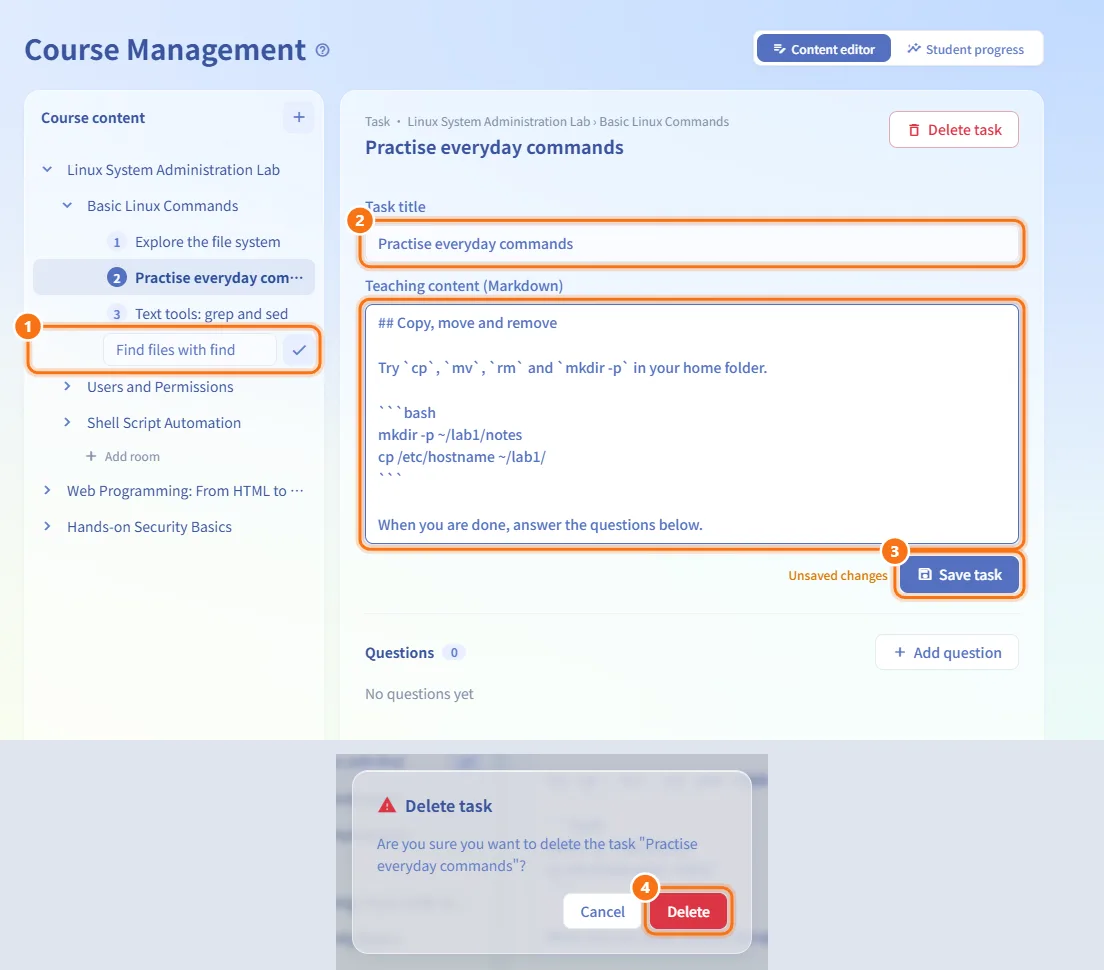Confirm the new task name with the checkmark
This screenshot has height=970, width=1104.
click(299, 350)
